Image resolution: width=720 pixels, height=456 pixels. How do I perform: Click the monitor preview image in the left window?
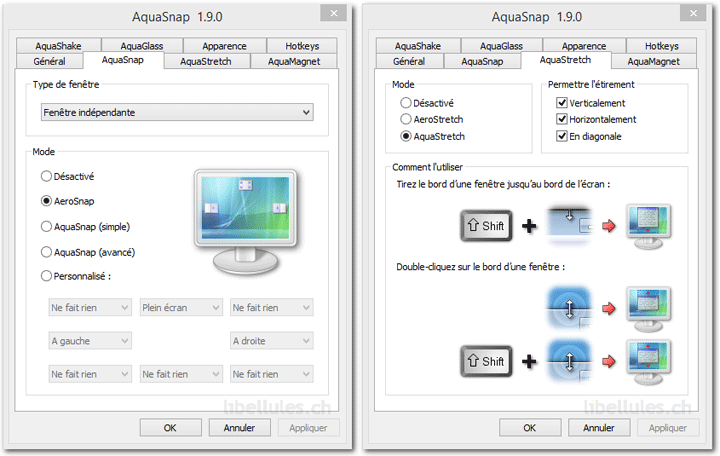click(246, 222)
